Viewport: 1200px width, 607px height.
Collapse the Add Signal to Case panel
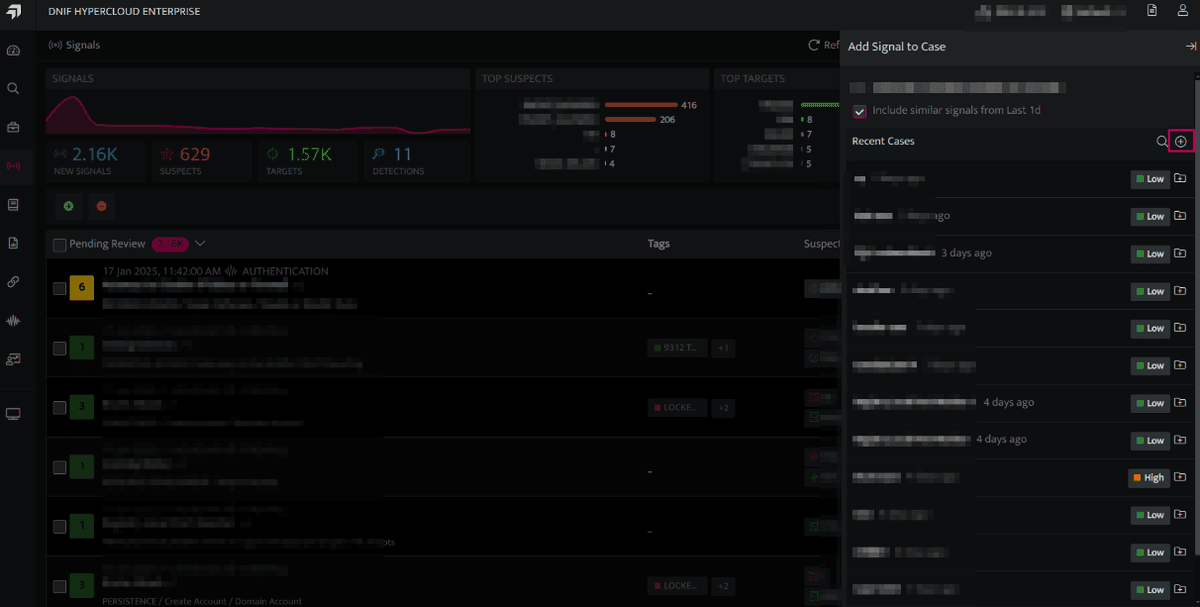[1191, 46]
